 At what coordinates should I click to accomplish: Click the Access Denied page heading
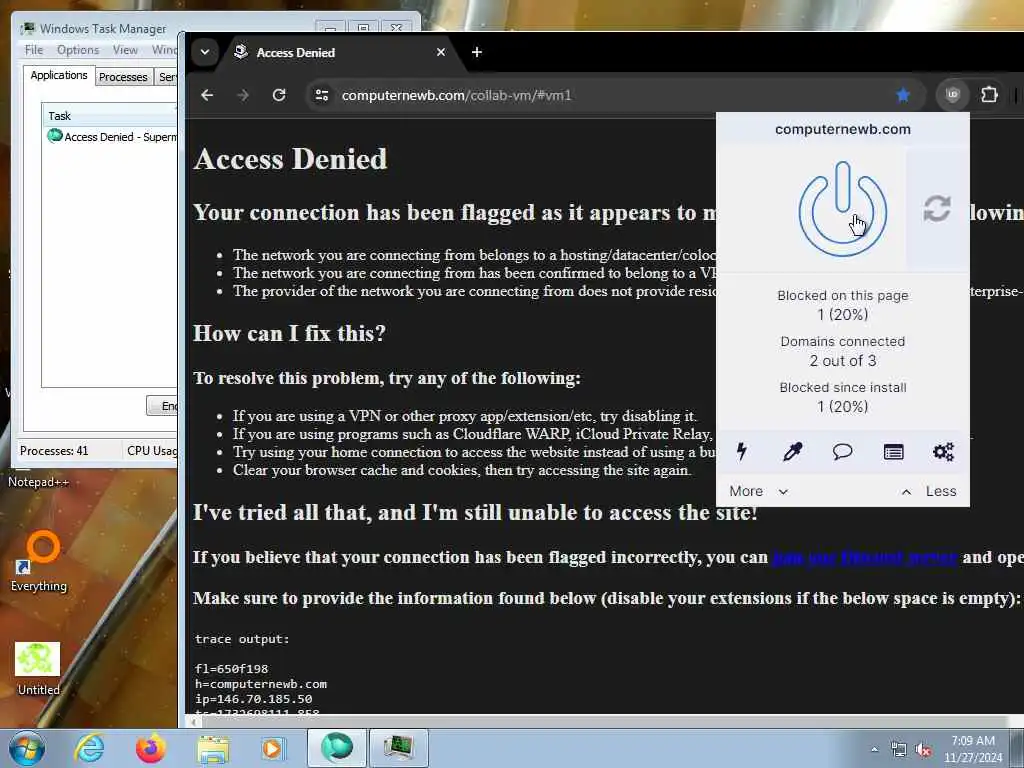pos(291,159)
